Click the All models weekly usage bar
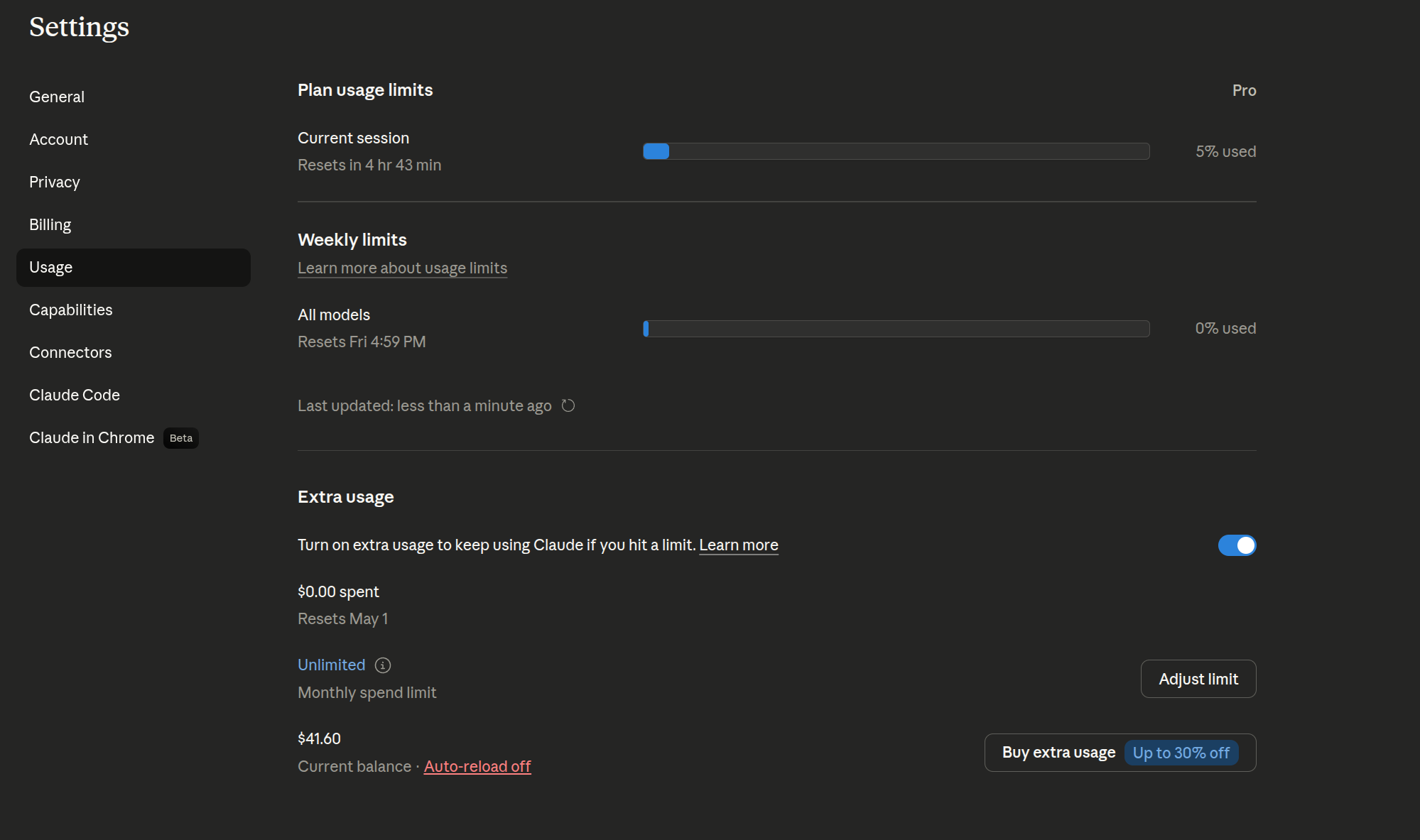The width and height of the screenshot is (1420, 840). coord(896,329)
